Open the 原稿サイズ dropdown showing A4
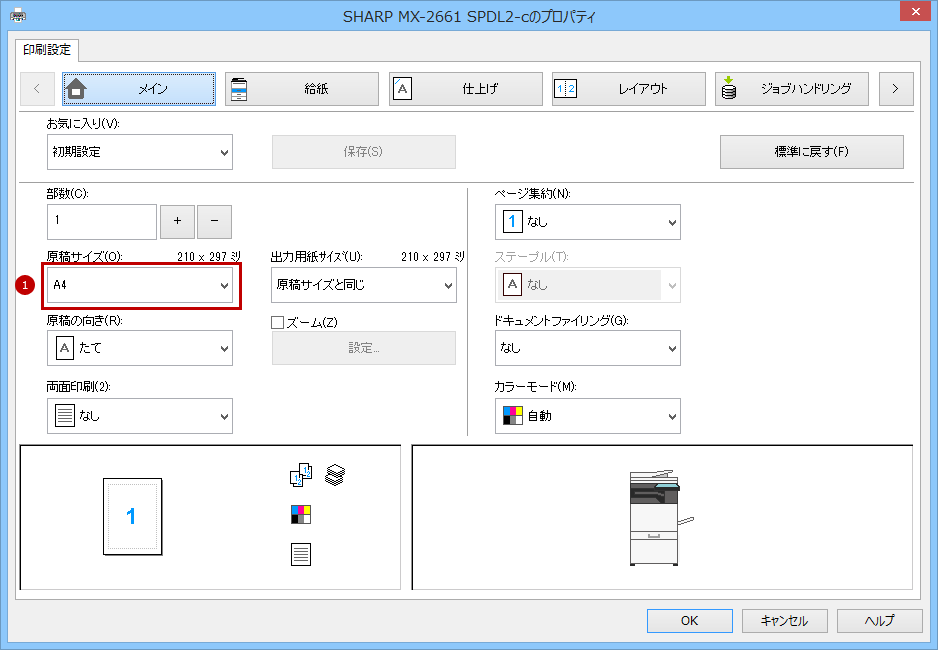 click(x=140, y=285)
